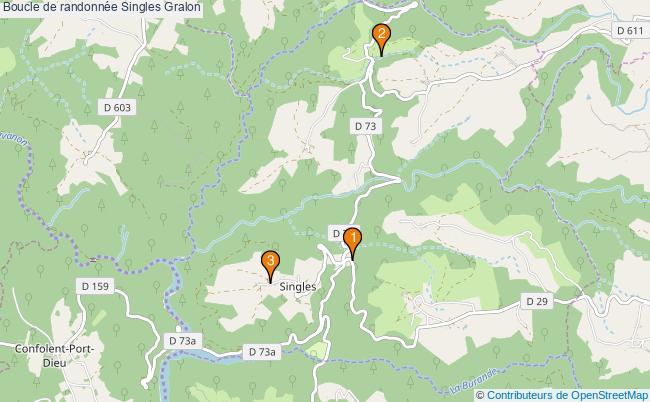This screenshot has width=650, height=402.
Task: Click the small red barrier symbol on river
Action: click(93, 260)
